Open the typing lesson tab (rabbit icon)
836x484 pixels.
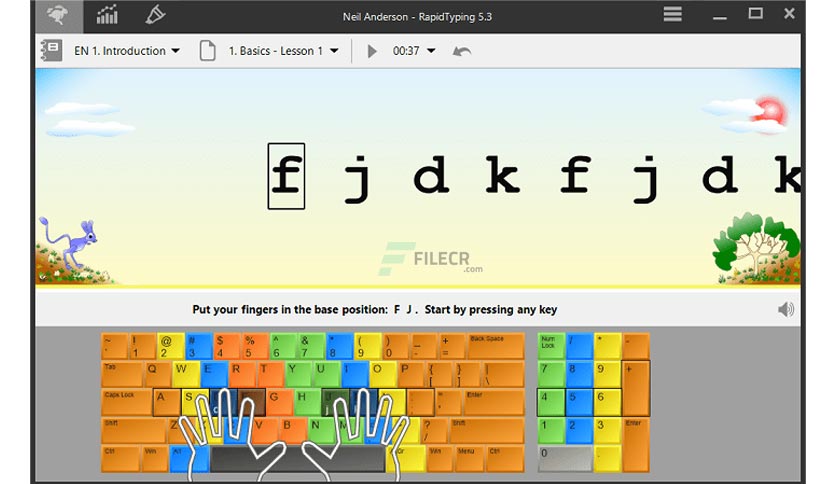(59, 16)
